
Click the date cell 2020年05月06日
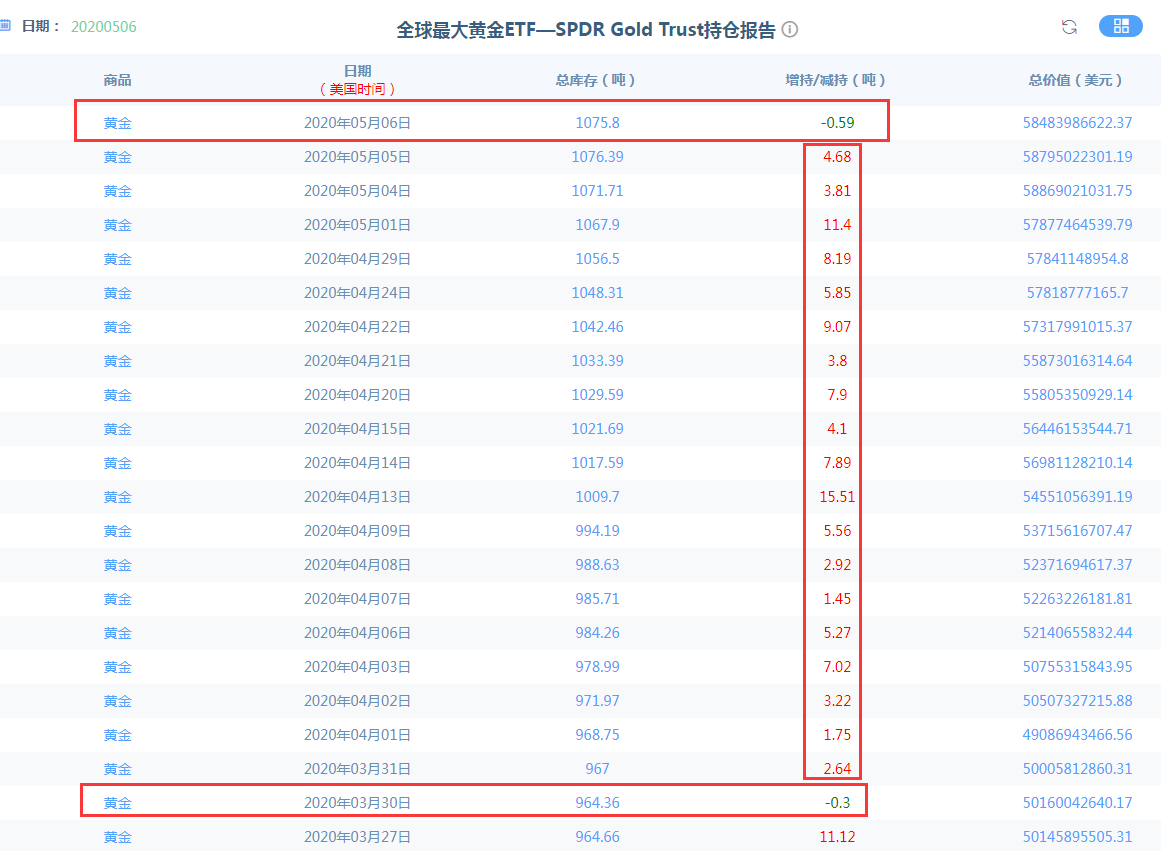[357, 123]
